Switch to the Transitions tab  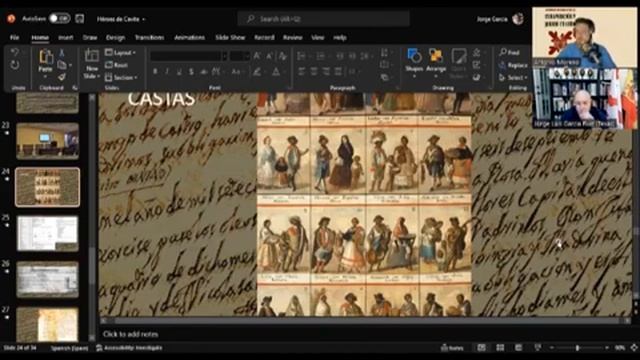[149, 38]
